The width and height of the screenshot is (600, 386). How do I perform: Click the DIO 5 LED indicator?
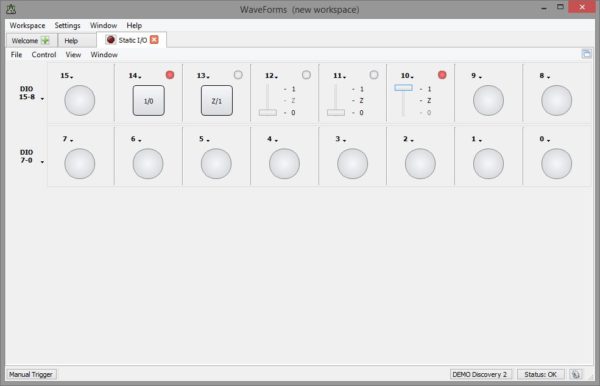216,164
